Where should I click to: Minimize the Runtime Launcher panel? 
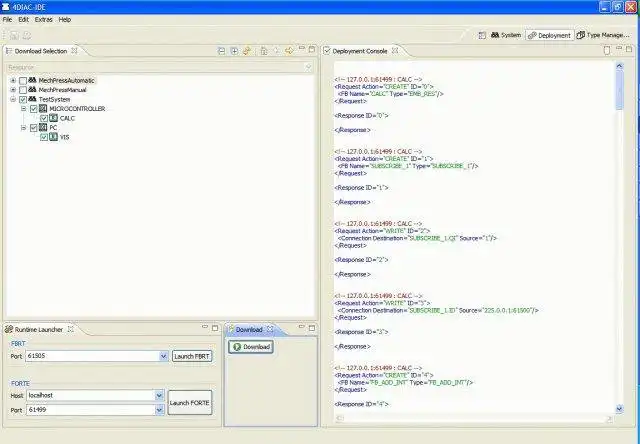click(x=205, y=327)
